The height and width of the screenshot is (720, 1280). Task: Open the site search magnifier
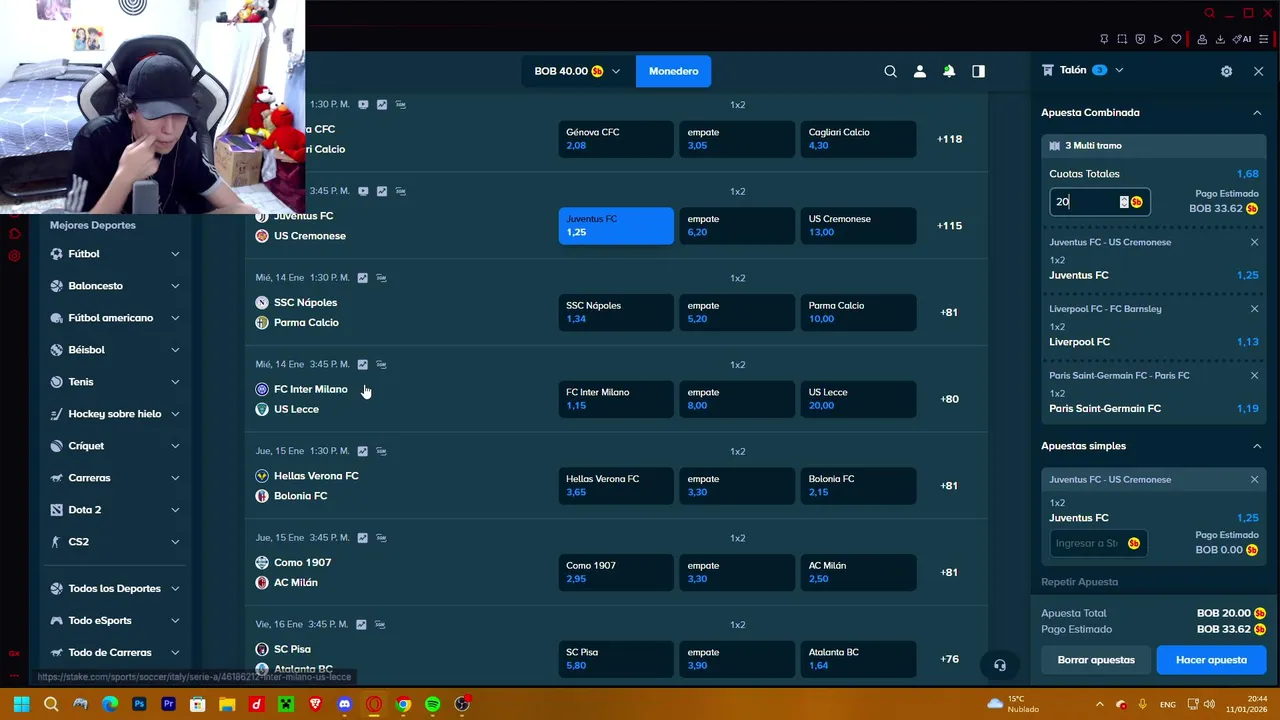(890, 71)
